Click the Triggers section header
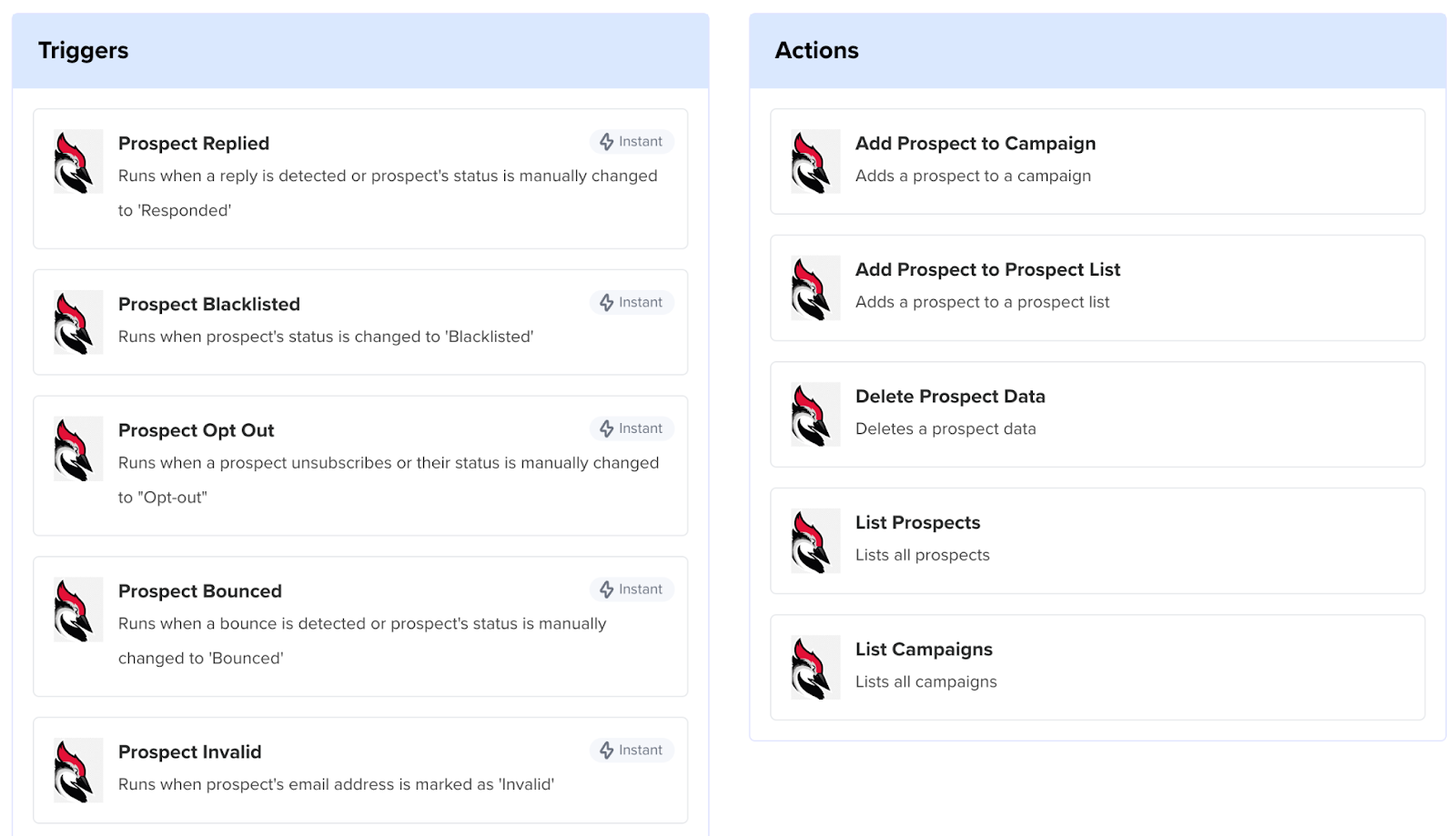 [x=84, y=51]
